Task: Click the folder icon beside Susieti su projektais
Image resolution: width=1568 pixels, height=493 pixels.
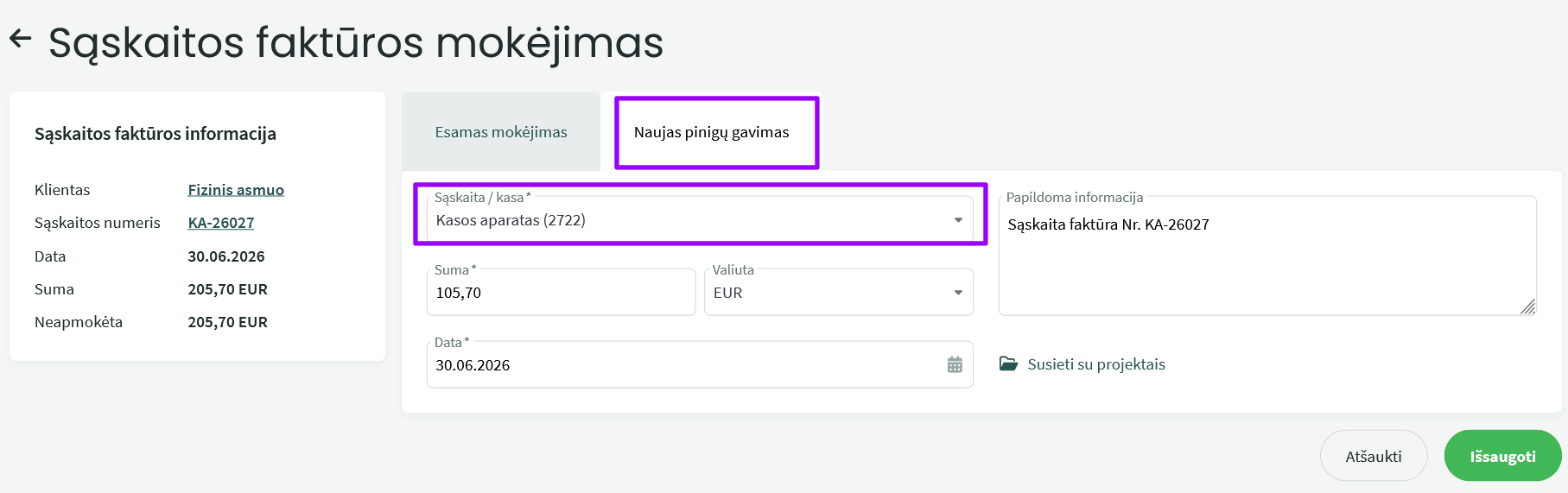Action: (1008, 363)
